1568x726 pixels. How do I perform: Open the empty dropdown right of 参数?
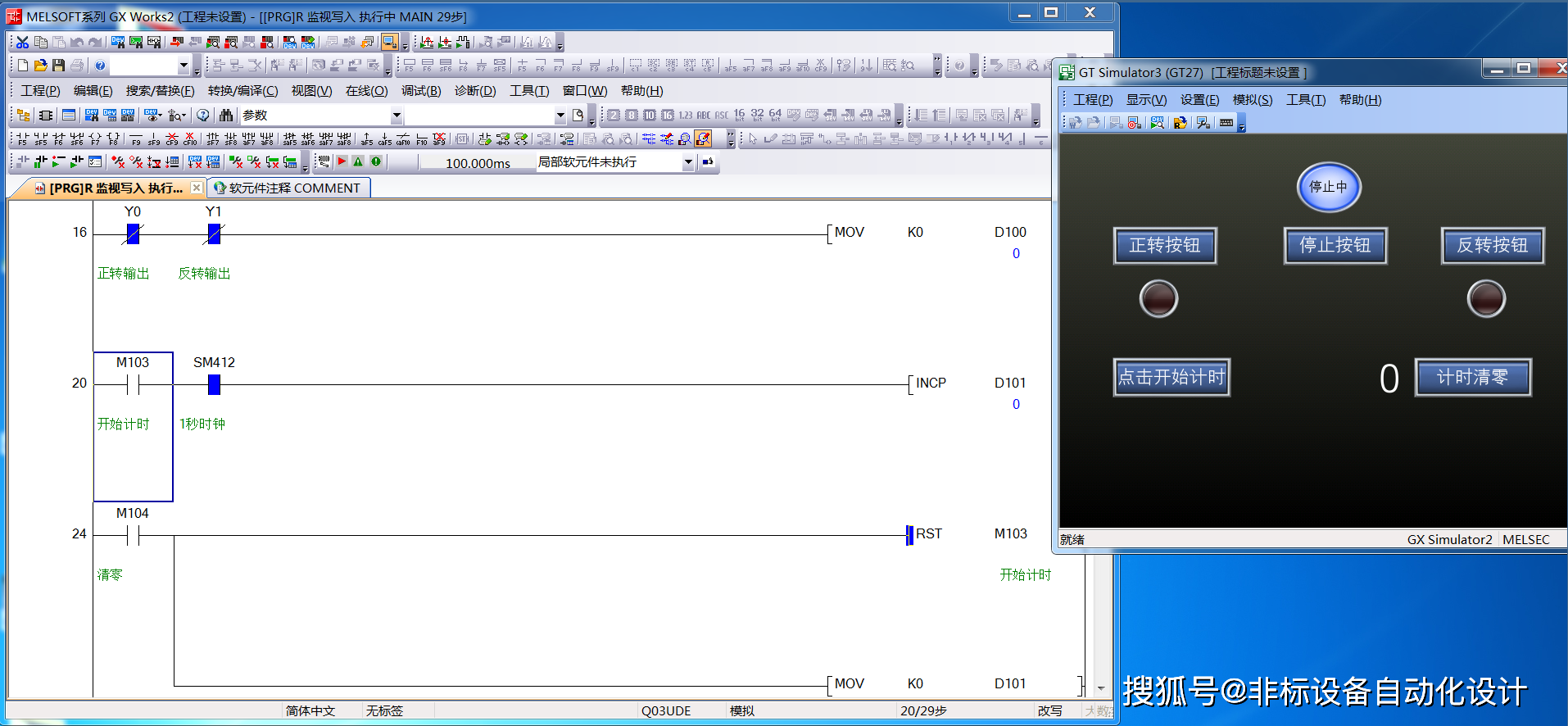560,116
